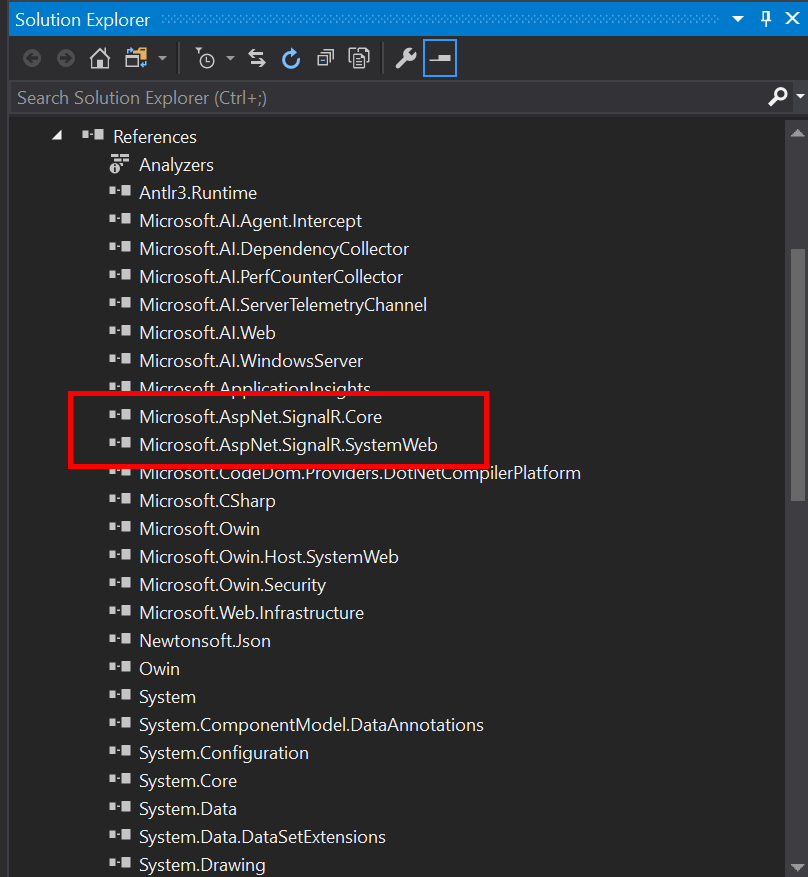The image size is (808, 877).
Task: Toggle the Preview Selected Items button
Action: point(440,58)
